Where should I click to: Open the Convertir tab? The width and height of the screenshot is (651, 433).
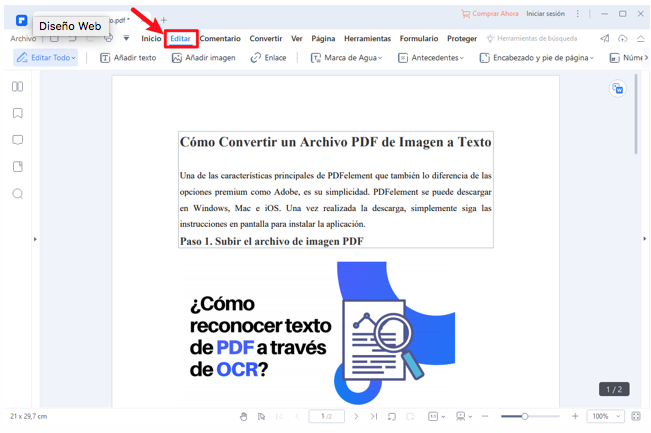(x=266, y=39)
